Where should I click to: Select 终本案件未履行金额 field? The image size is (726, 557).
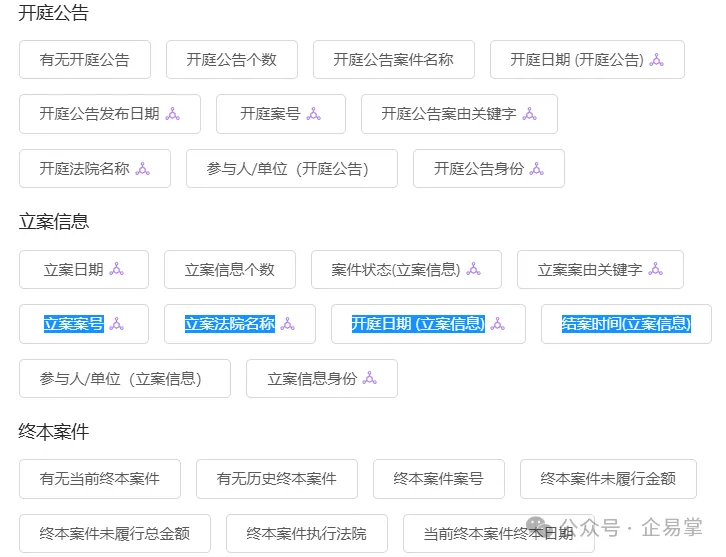tap(608, 479)
